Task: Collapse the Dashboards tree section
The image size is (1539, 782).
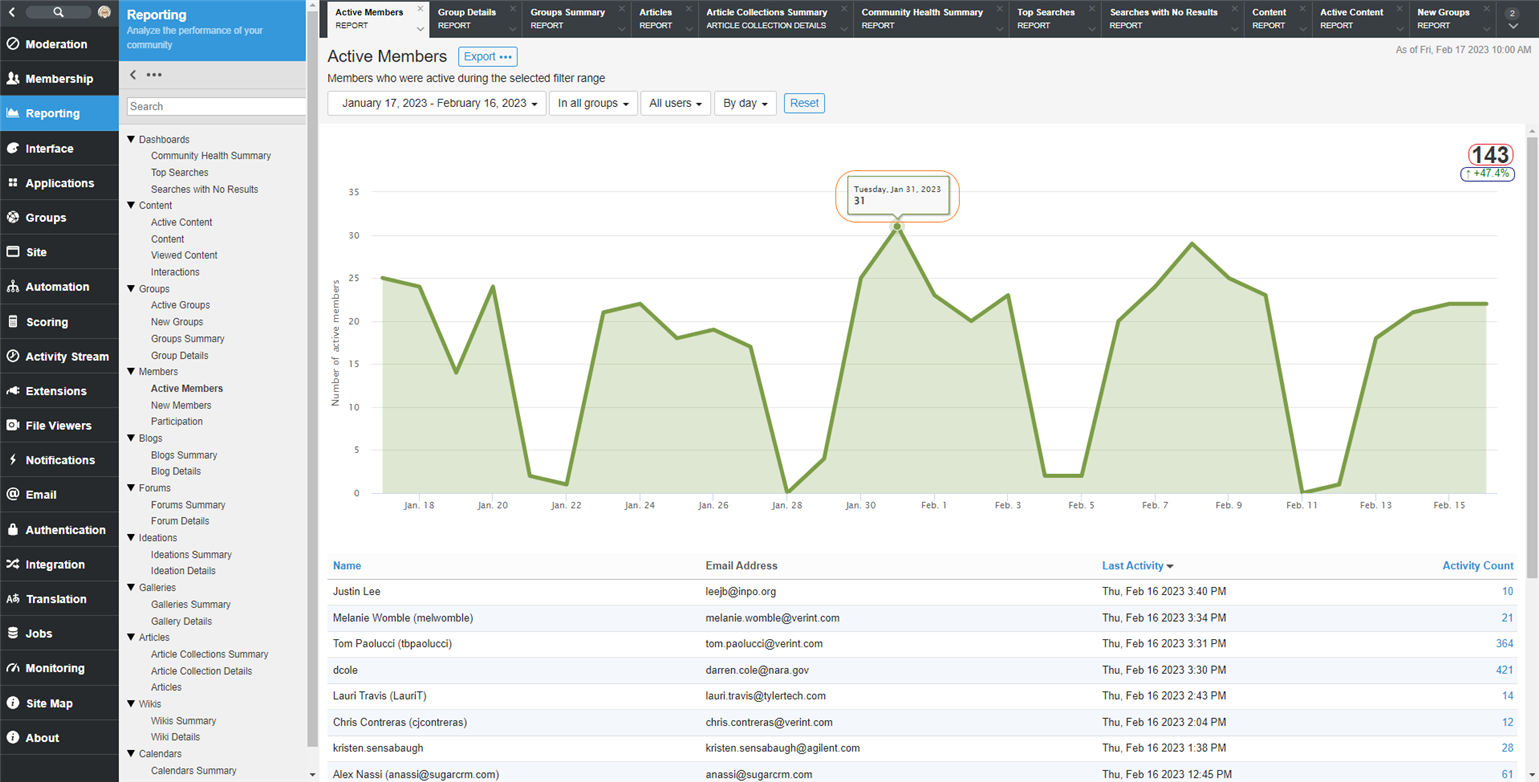Action: point(131,140)
